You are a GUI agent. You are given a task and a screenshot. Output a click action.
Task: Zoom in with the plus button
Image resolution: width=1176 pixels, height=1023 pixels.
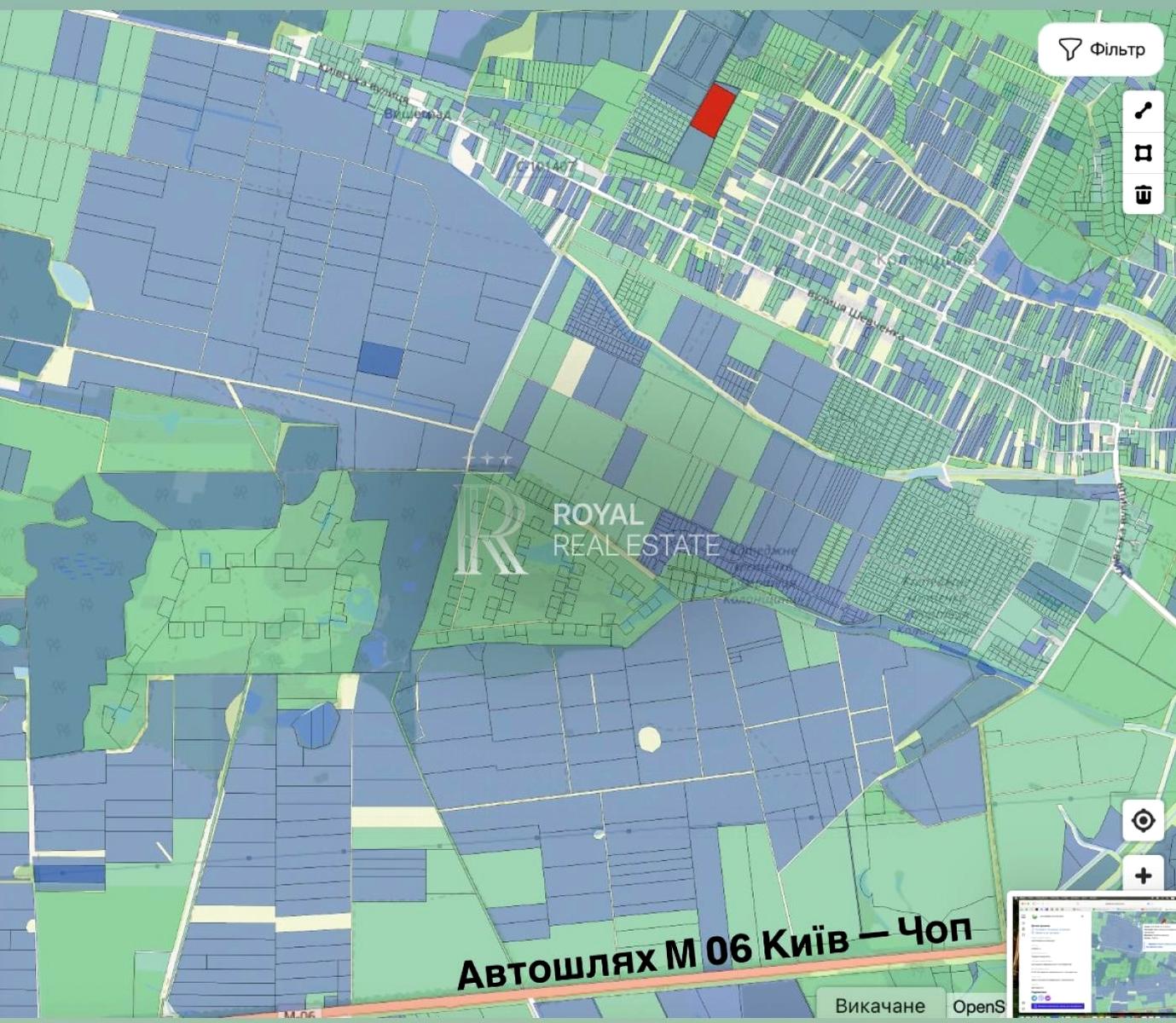click(x=1143, y=876)
